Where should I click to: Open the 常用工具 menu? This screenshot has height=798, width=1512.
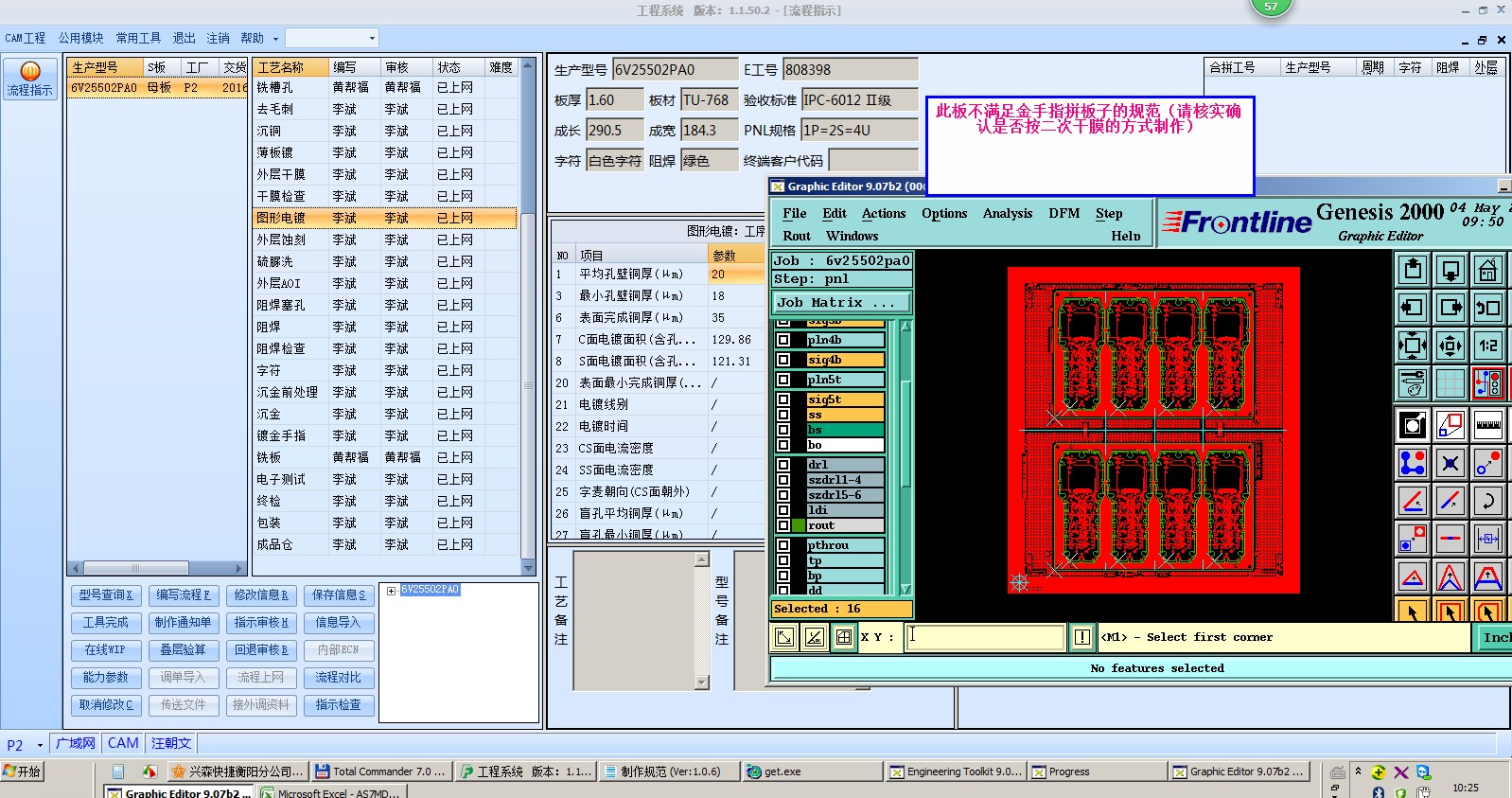[x=138, y=38]
